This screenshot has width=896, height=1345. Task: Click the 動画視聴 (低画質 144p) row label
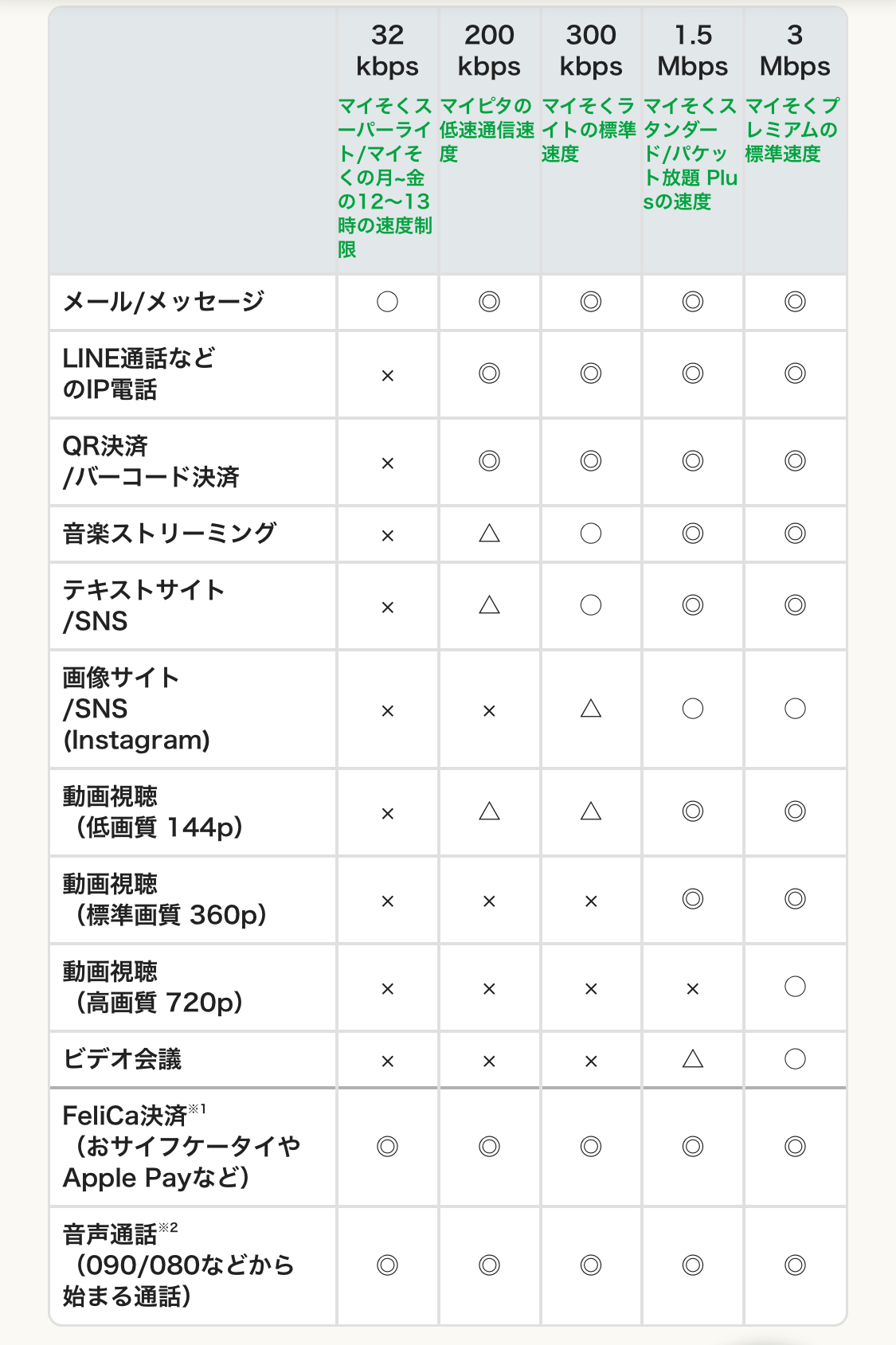(x=152, y=811)
